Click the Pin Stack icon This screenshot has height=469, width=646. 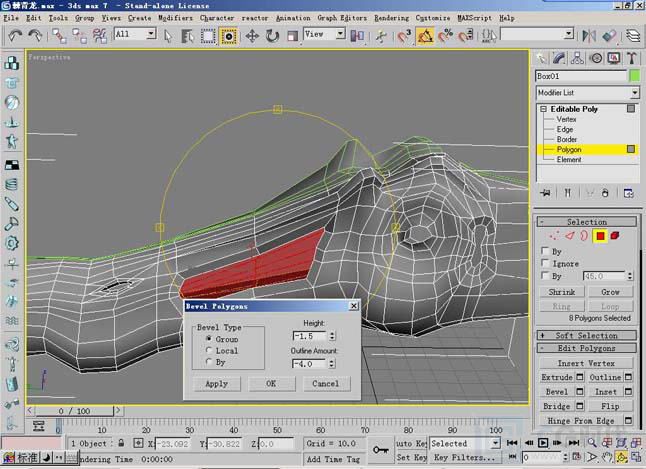546,193
